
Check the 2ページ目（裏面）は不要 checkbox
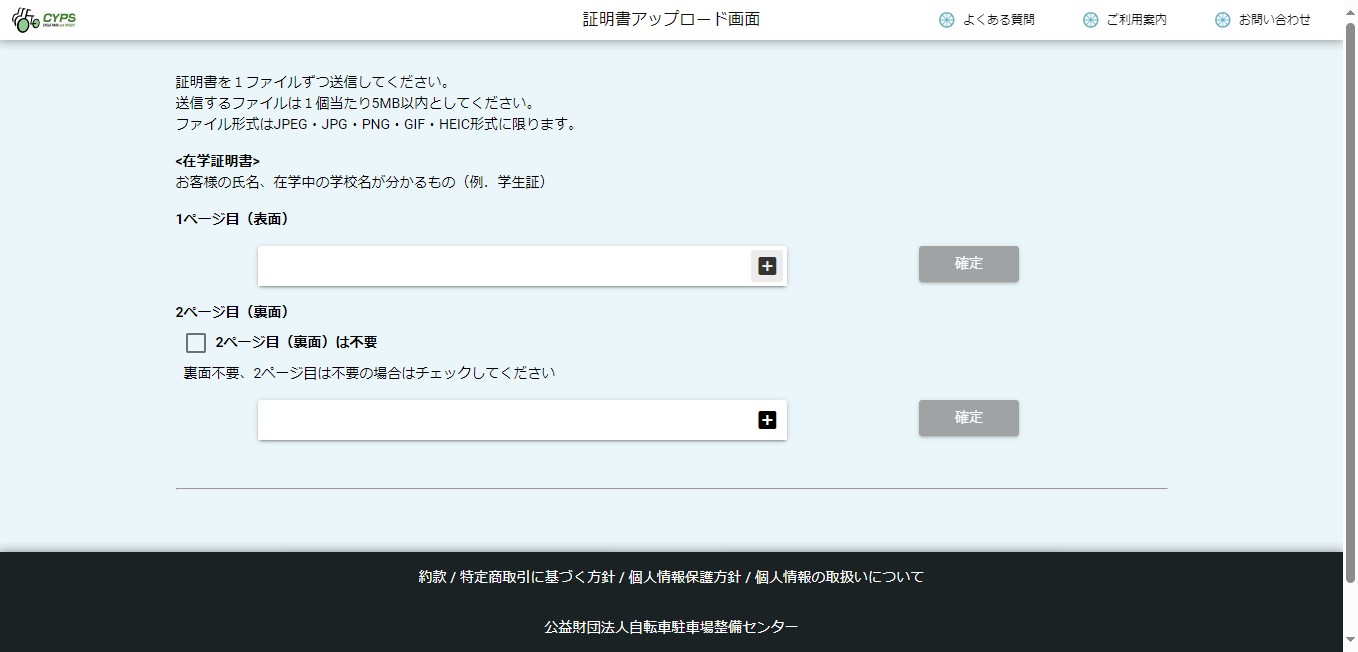coord(196,343)
